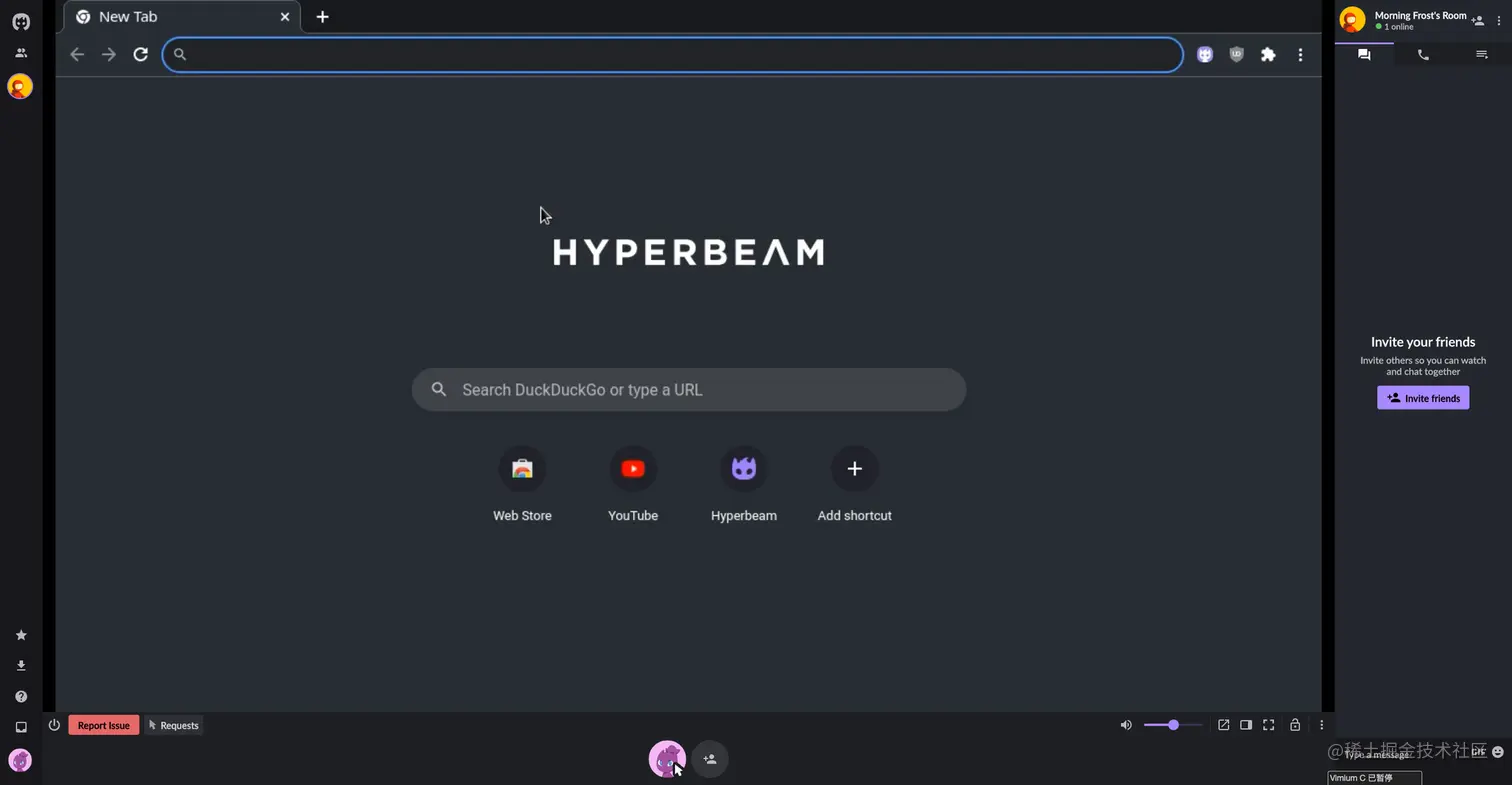This screenshot has height=785, width=1512.
Task: Open the Requests control button
Action: pyautogui.click(x=174, y=725)
